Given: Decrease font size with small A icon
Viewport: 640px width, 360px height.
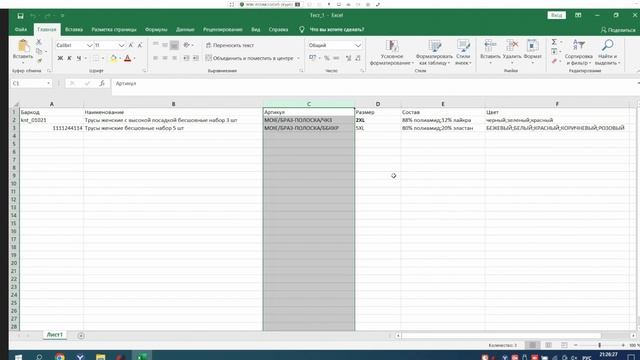Looking at the screenshot, I should click(x=140, y=45).
